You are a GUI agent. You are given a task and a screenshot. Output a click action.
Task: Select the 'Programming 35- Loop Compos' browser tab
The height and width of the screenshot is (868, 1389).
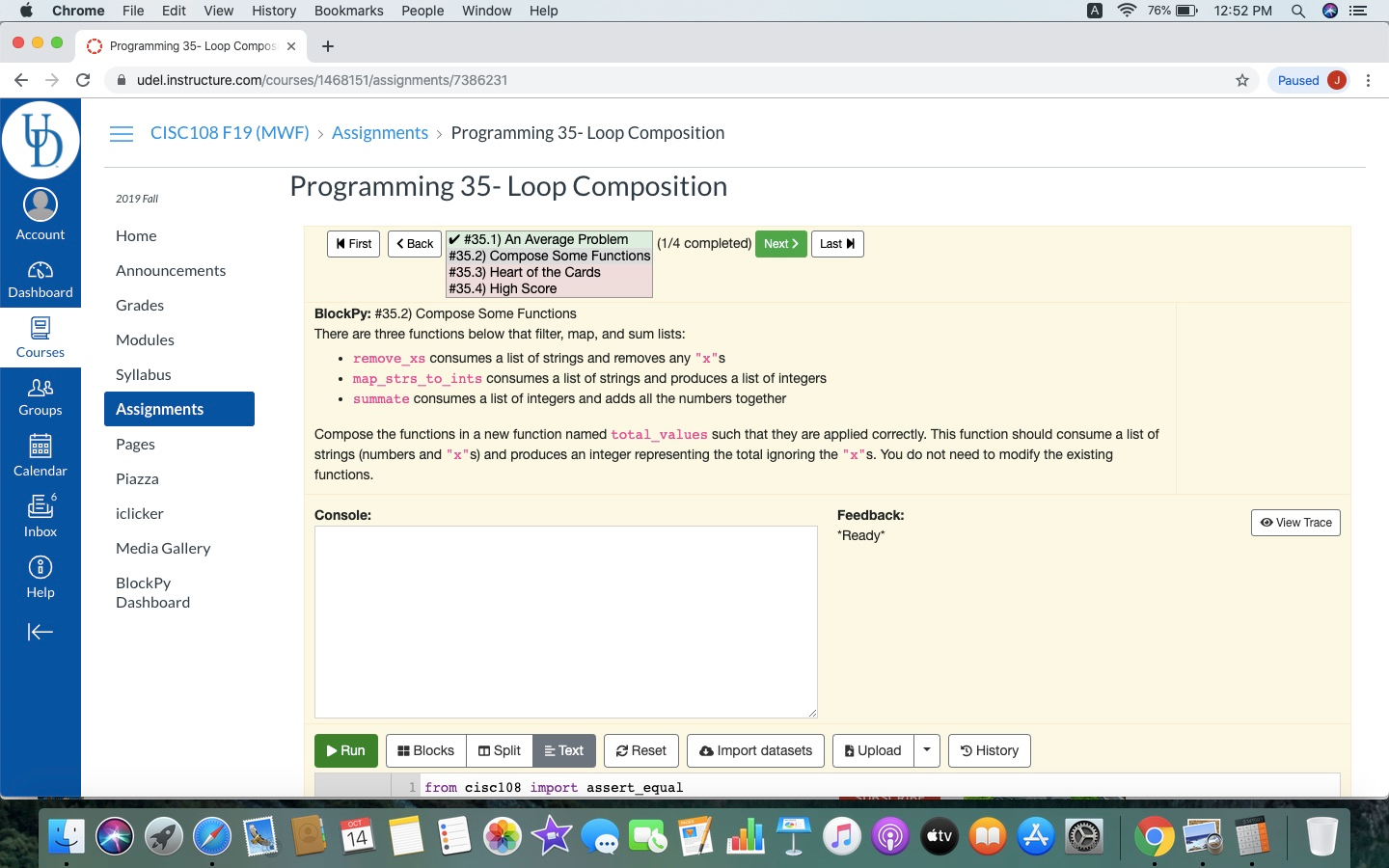coord(191,45)
